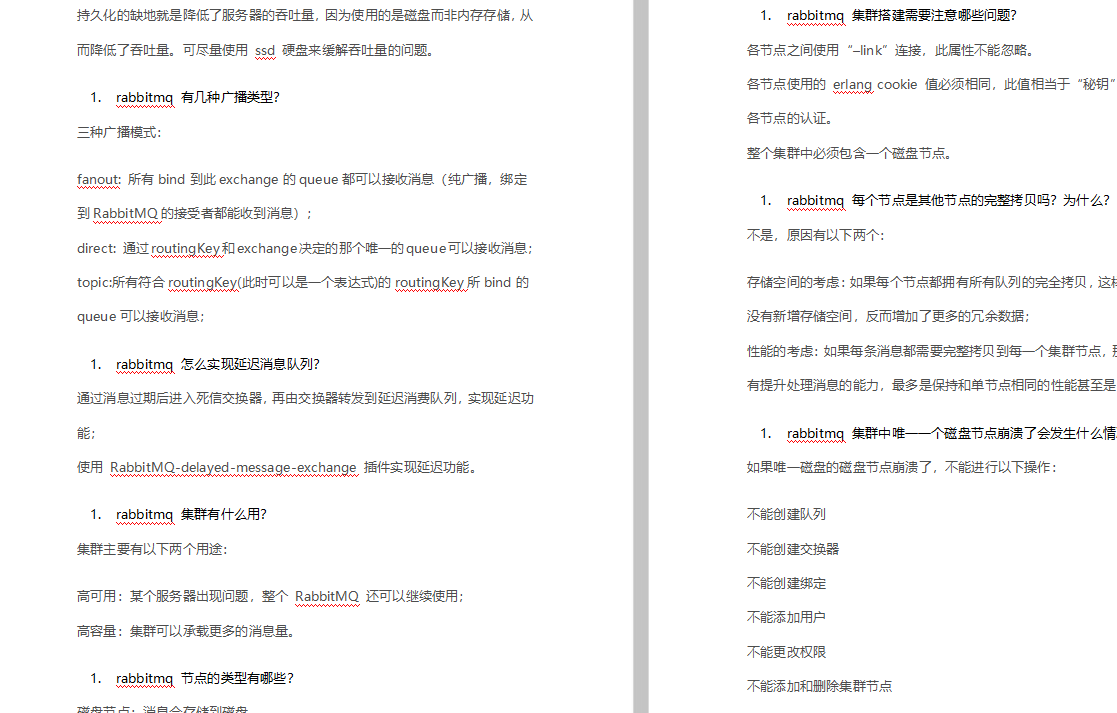Screen dimensions: 1117x713
Task: Click heading 'rabbitmq 节点的类型有哪些?'
Action: 204,678
